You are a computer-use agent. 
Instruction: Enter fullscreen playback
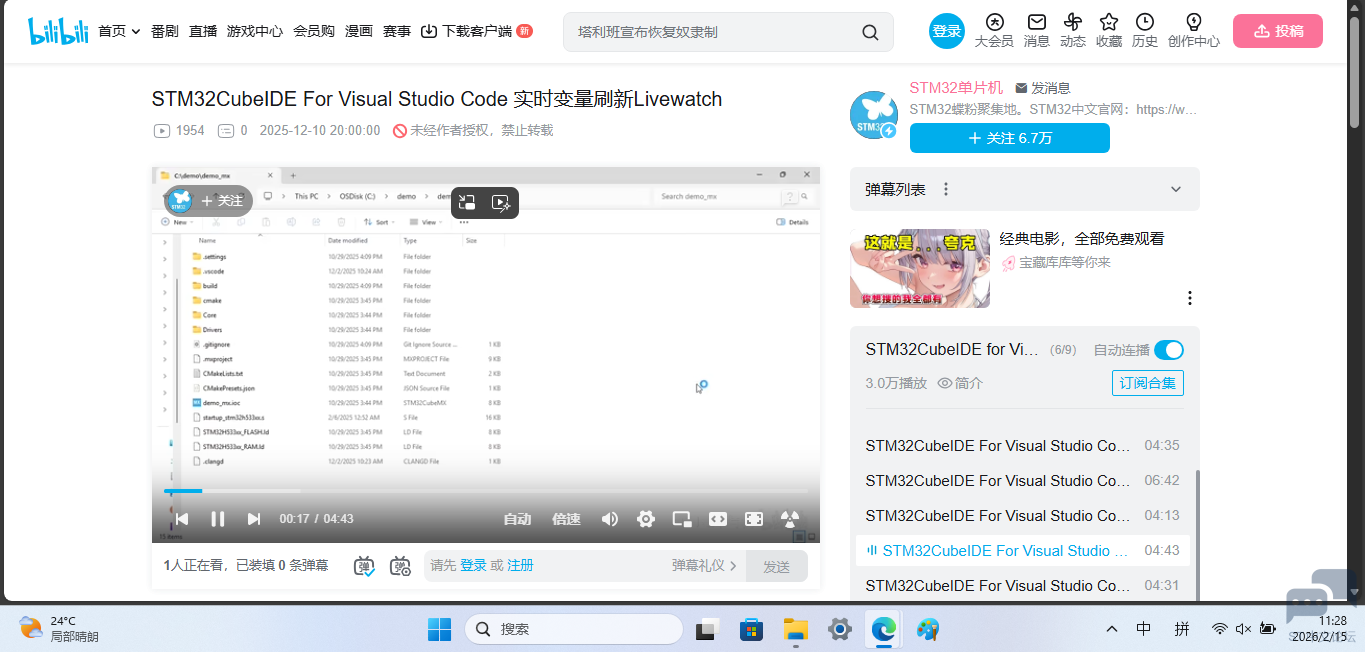coord(753,518)
